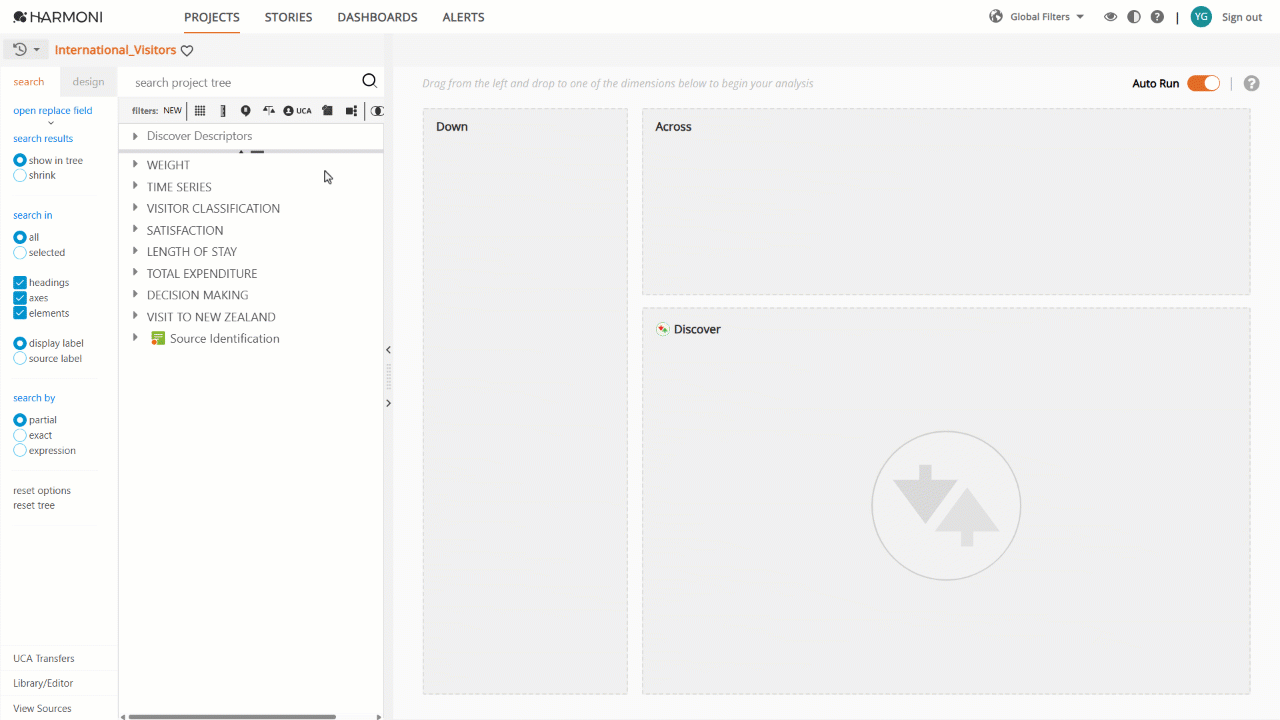Expand DECISION MAKING node
1280x720 pixels.
point(135,295)
